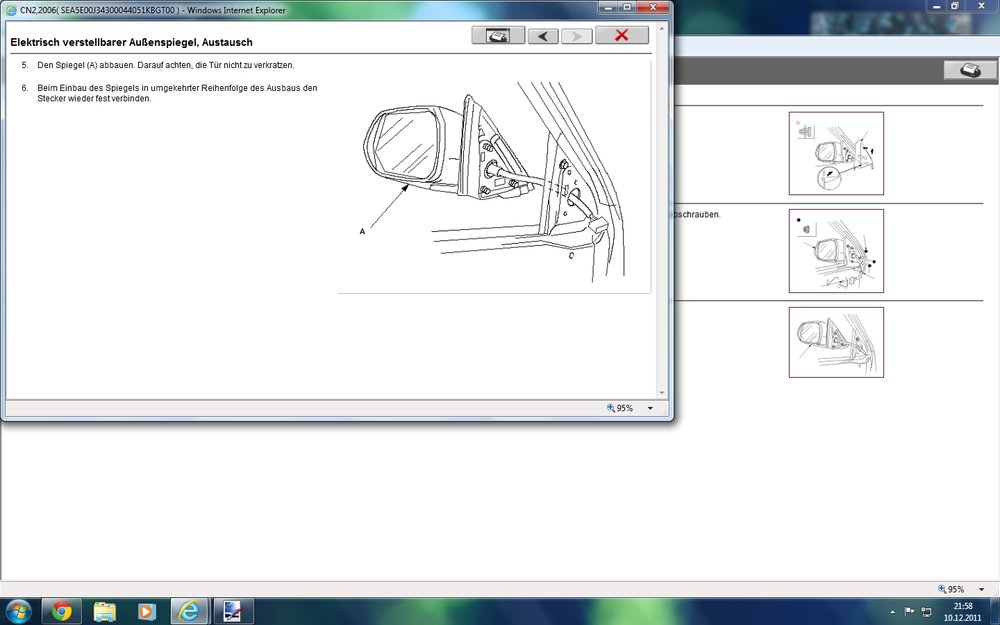Click the printer button in the background window
Screen dimensions: 1000x625
click(x=968, y=70)
